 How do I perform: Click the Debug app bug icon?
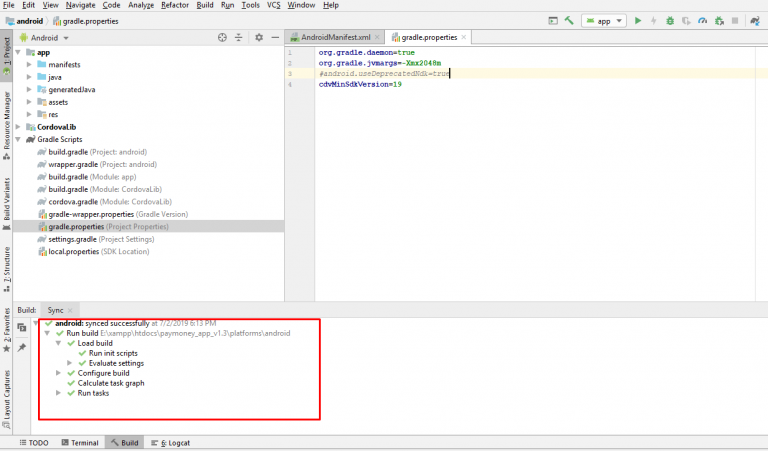pyautogui.click(x=670, y=20)
